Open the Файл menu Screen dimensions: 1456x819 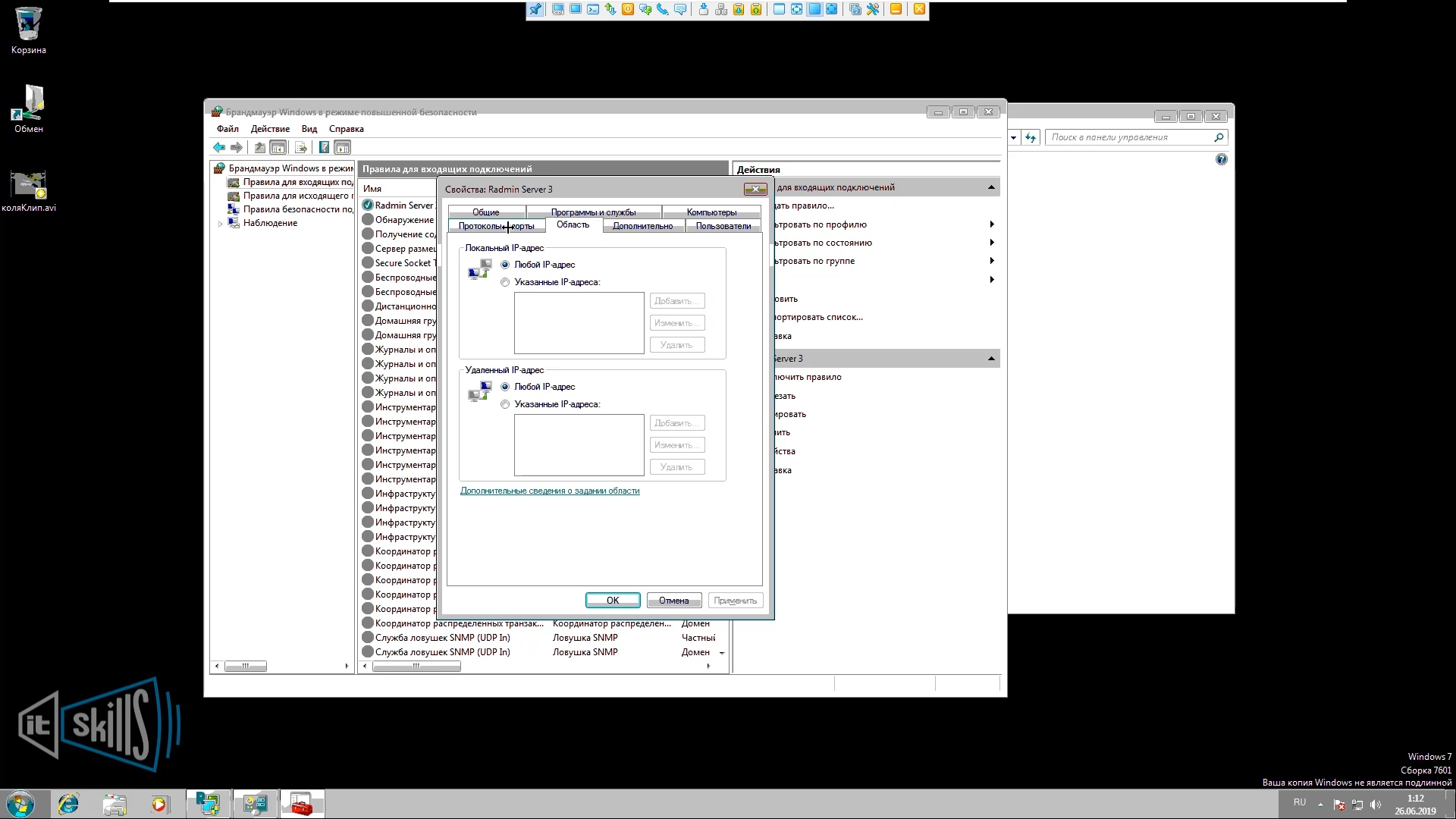point(227,129)
